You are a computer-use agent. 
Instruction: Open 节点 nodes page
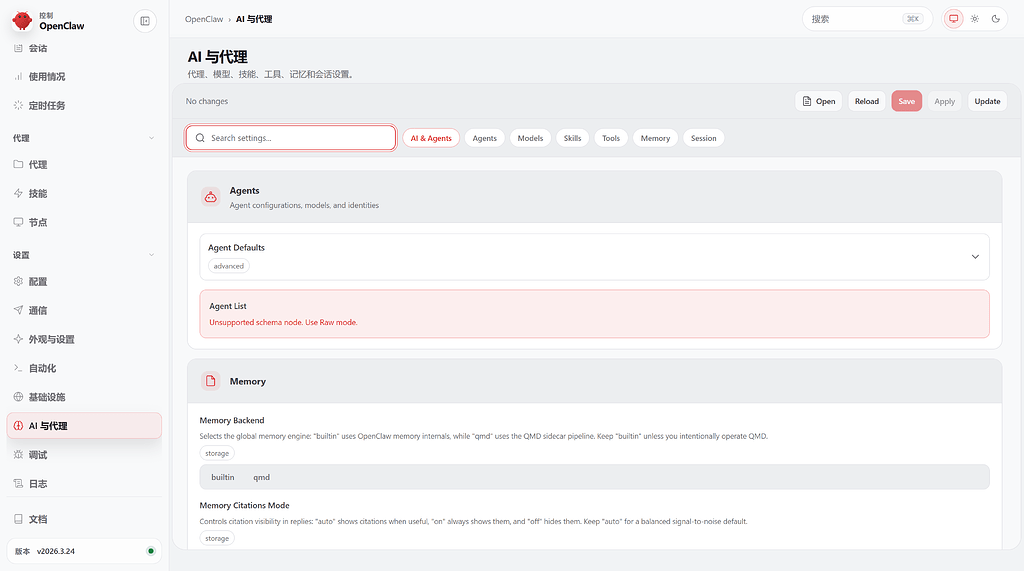(x=84, y=222)
